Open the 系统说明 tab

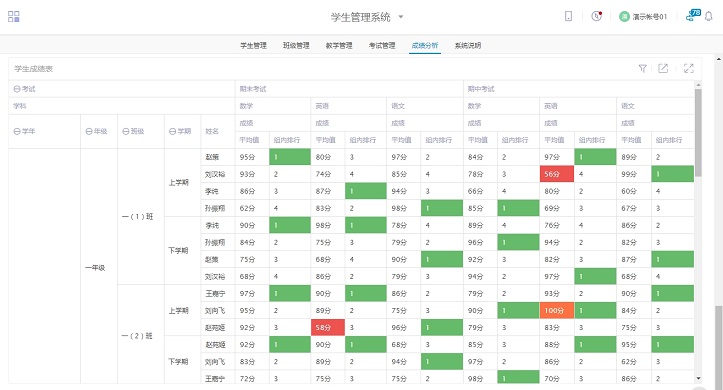pyautogui.click(x=468, y=45)
